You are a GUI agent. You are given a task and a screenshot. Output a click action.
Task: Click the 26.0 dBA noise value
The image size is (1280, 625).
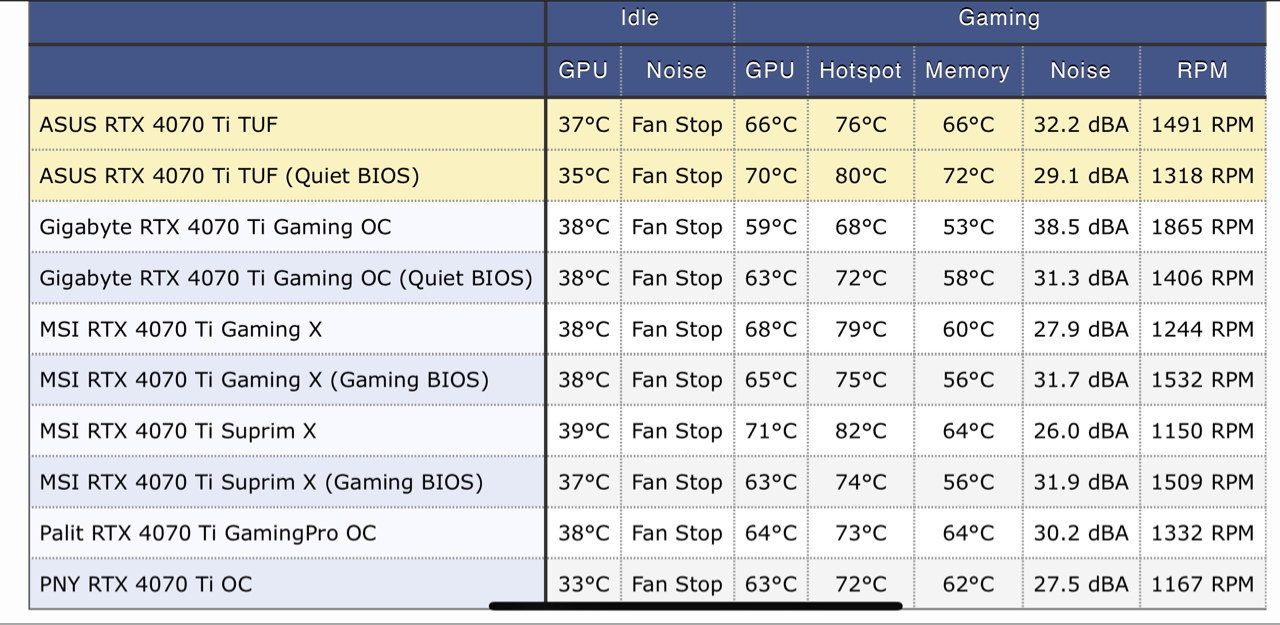coord(1080,431)
